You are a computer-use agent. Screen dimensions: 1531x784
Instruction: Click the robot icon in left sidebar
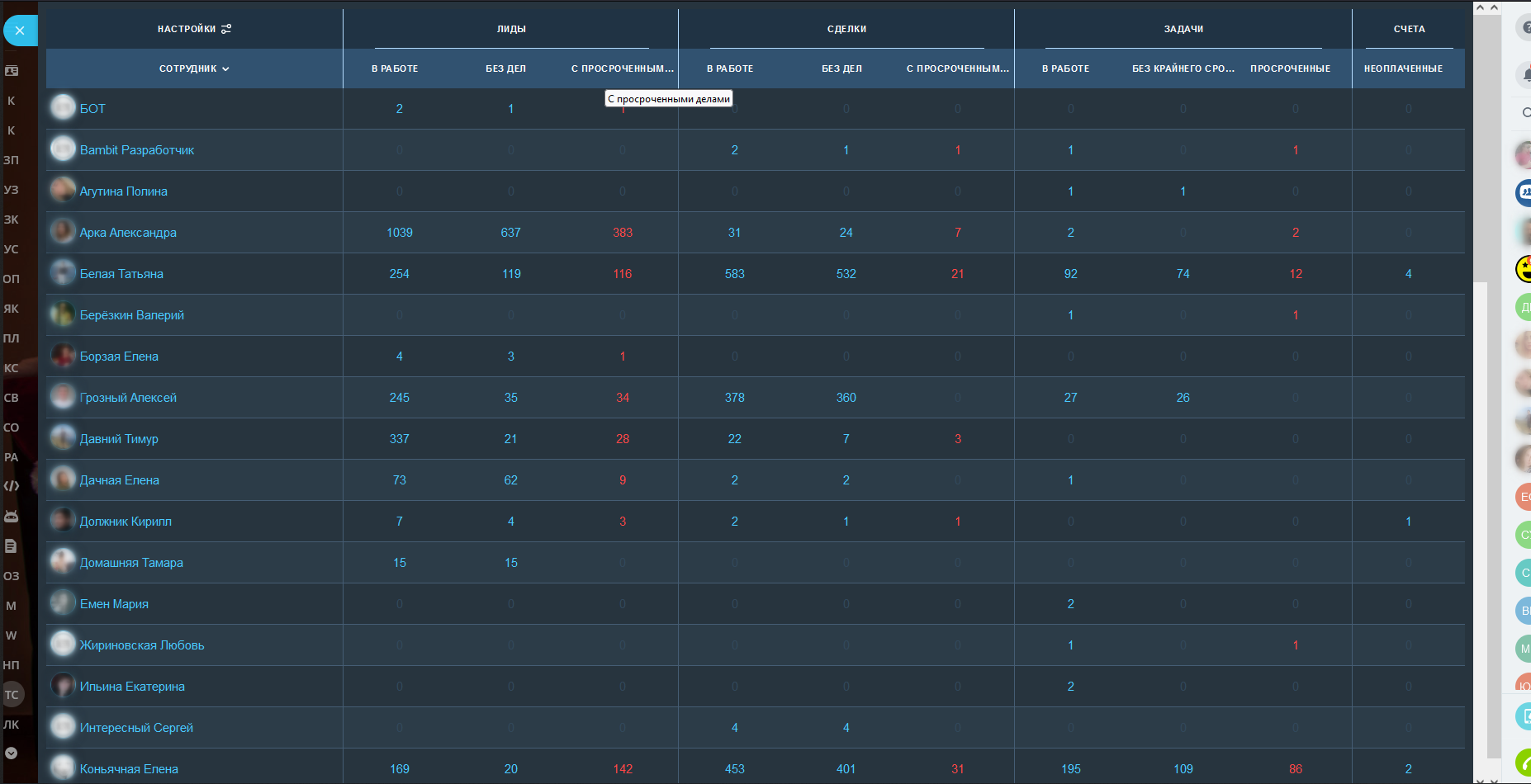click(12, 517)
